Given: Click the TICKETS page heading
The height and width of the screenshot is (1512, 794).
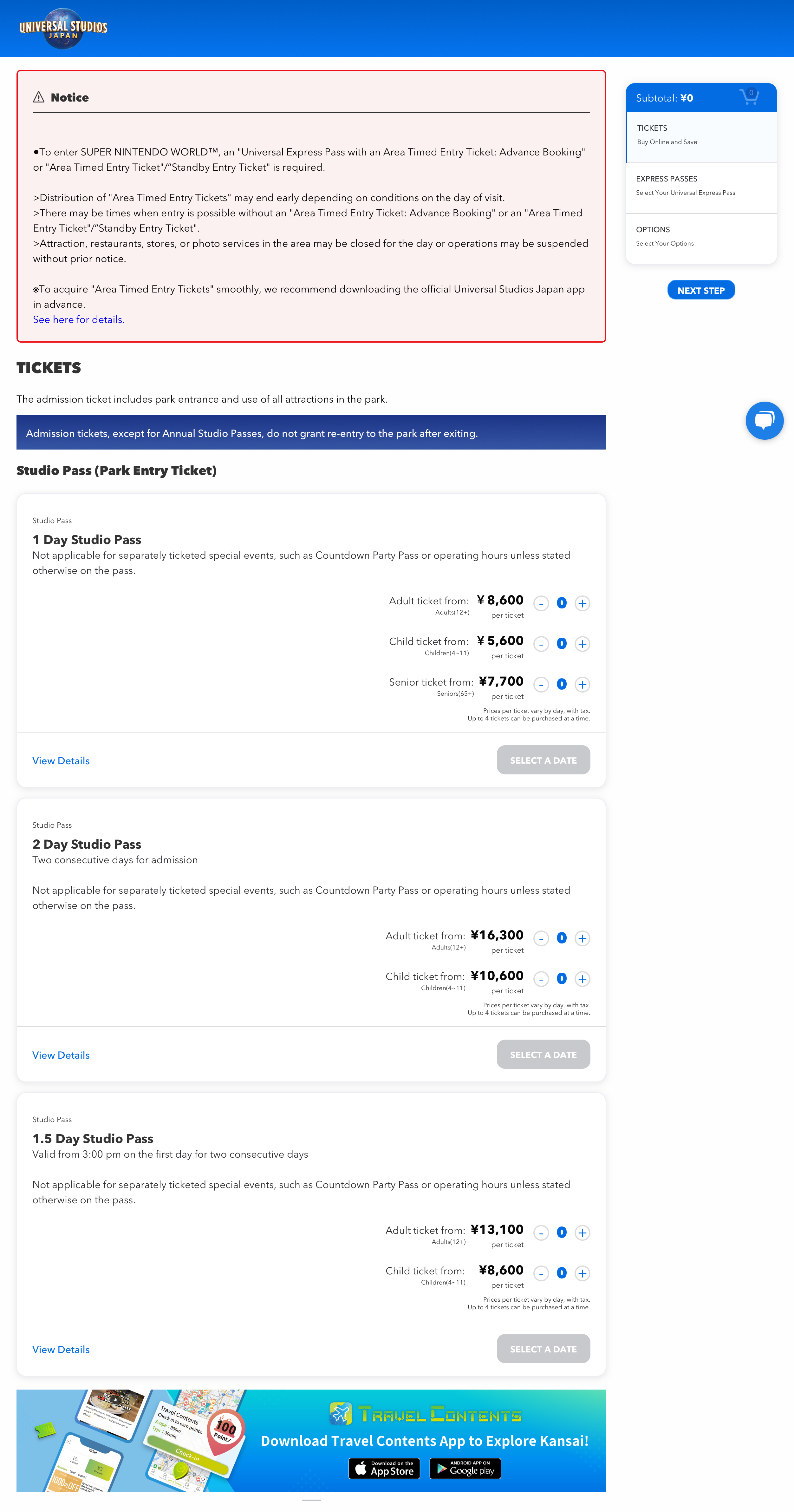Looking at the screenshot, I should (x=49, y=368).
